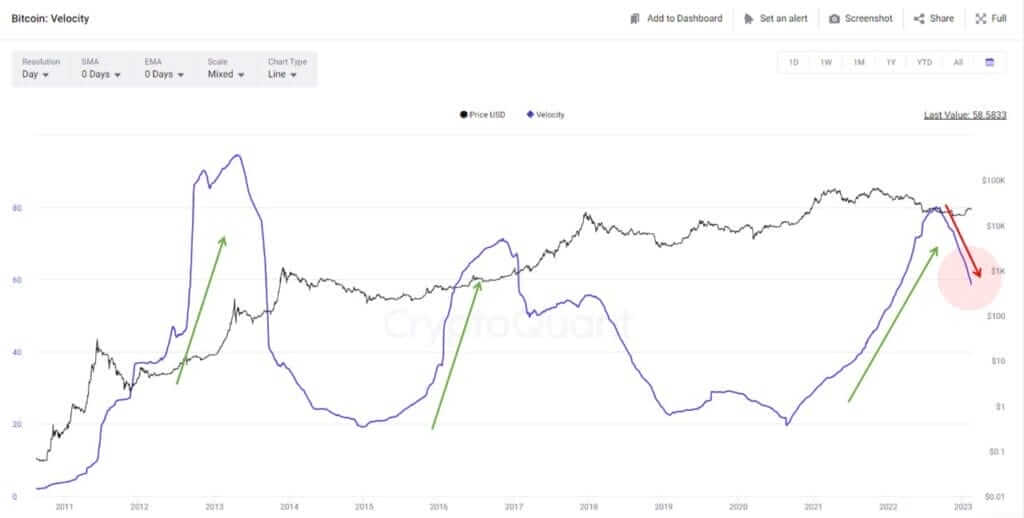The height and width of the screenshot is (518, 1024).
Task: Click the Set an alert bell icon
Action: pos(749,18)
